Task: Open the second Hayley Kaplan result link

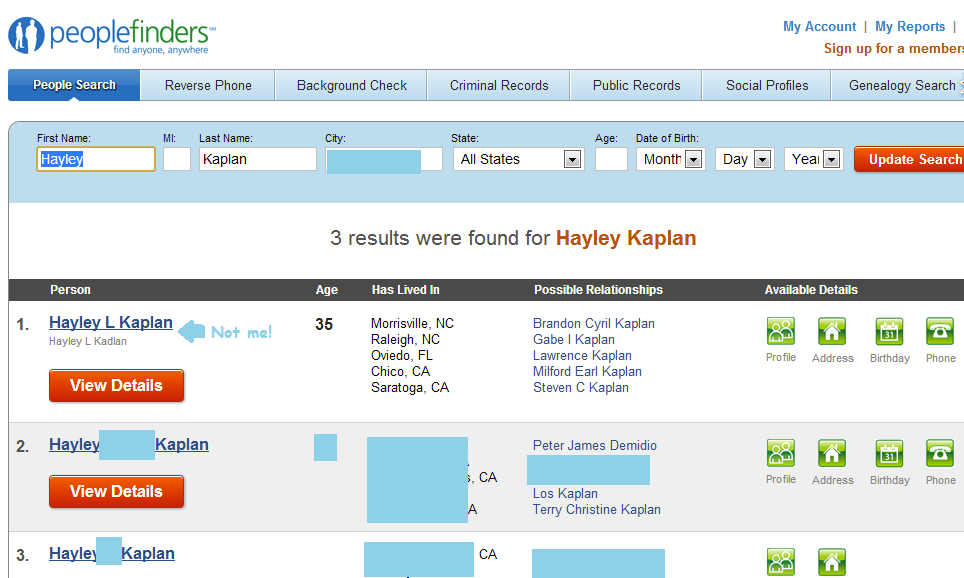Action: pos(128,445)
